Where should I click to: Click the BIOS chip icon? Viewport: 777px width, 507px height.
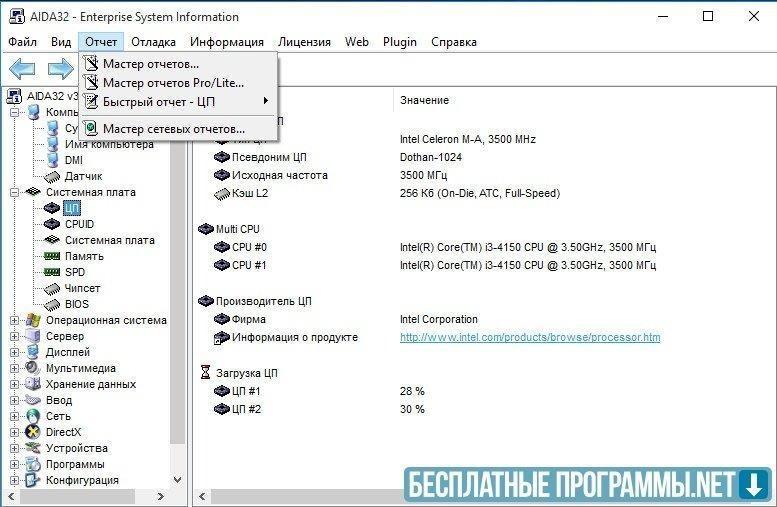pos(52,304)
